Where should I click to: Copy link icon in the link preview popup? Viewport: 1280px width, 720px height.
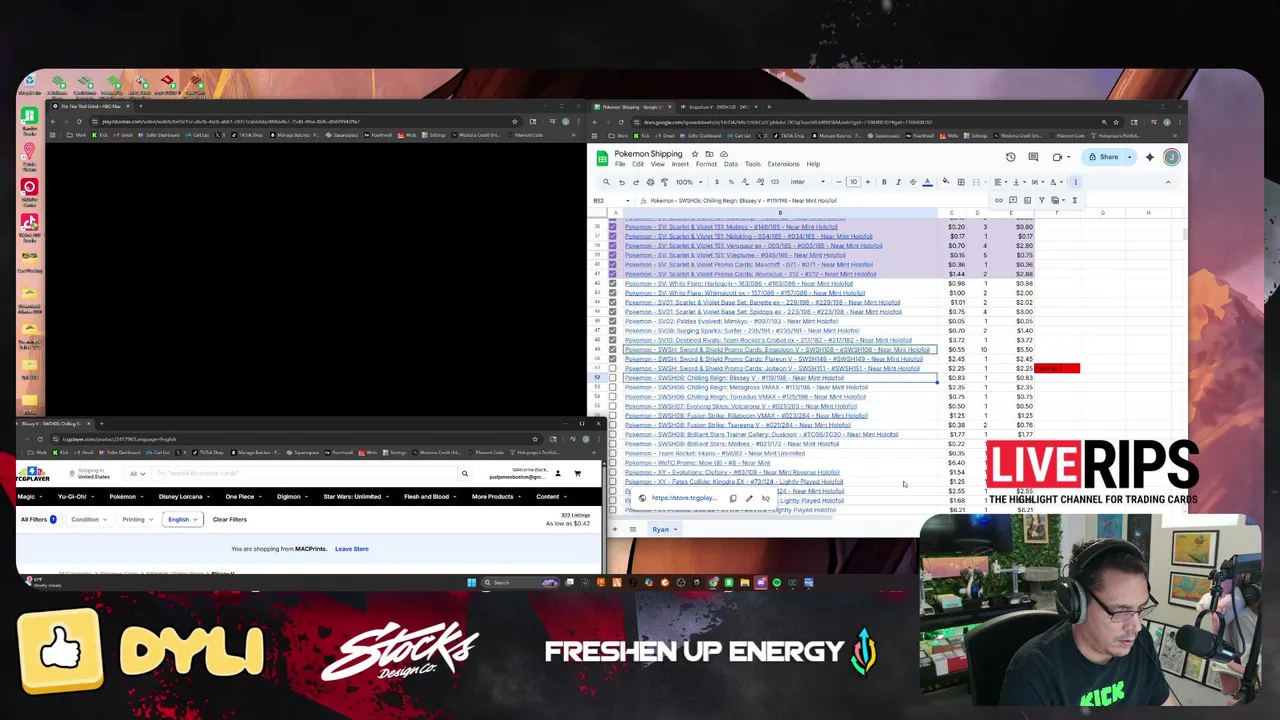733,498
